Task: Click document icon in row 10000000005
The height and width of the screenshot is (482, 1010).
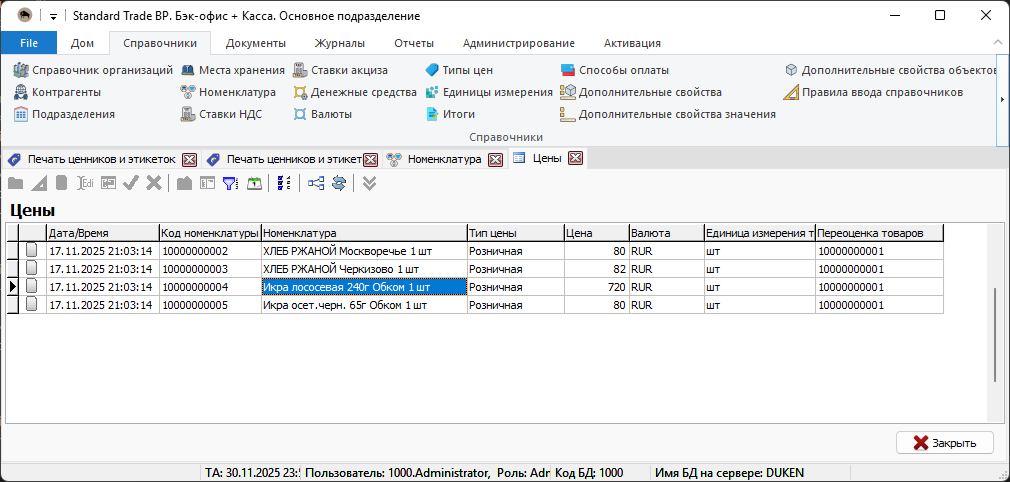Action: point(32,305)
